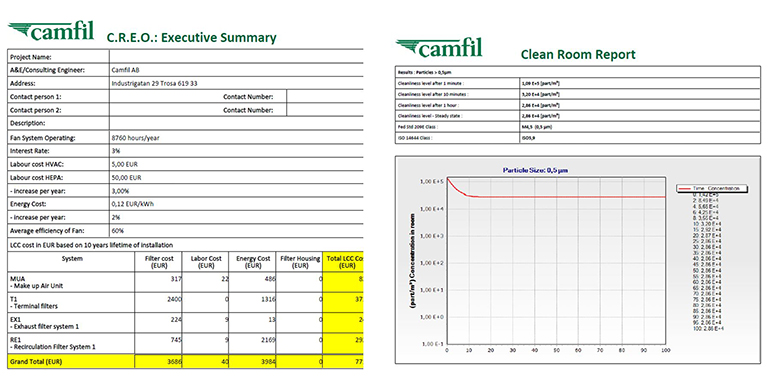Click the 'Labor Cost (EUR)' column header

[x=206, y=262]
